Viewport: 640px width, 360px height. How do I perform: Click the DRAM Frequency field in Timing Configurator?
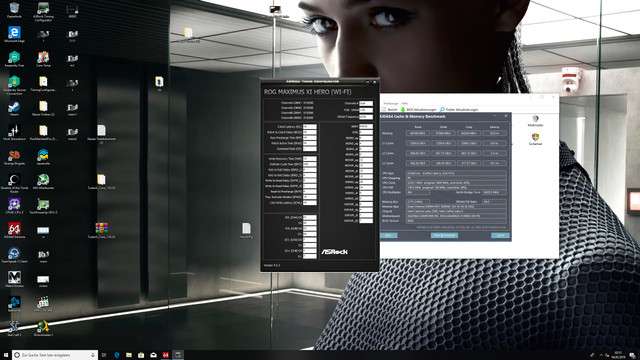(x=366, y=117)
